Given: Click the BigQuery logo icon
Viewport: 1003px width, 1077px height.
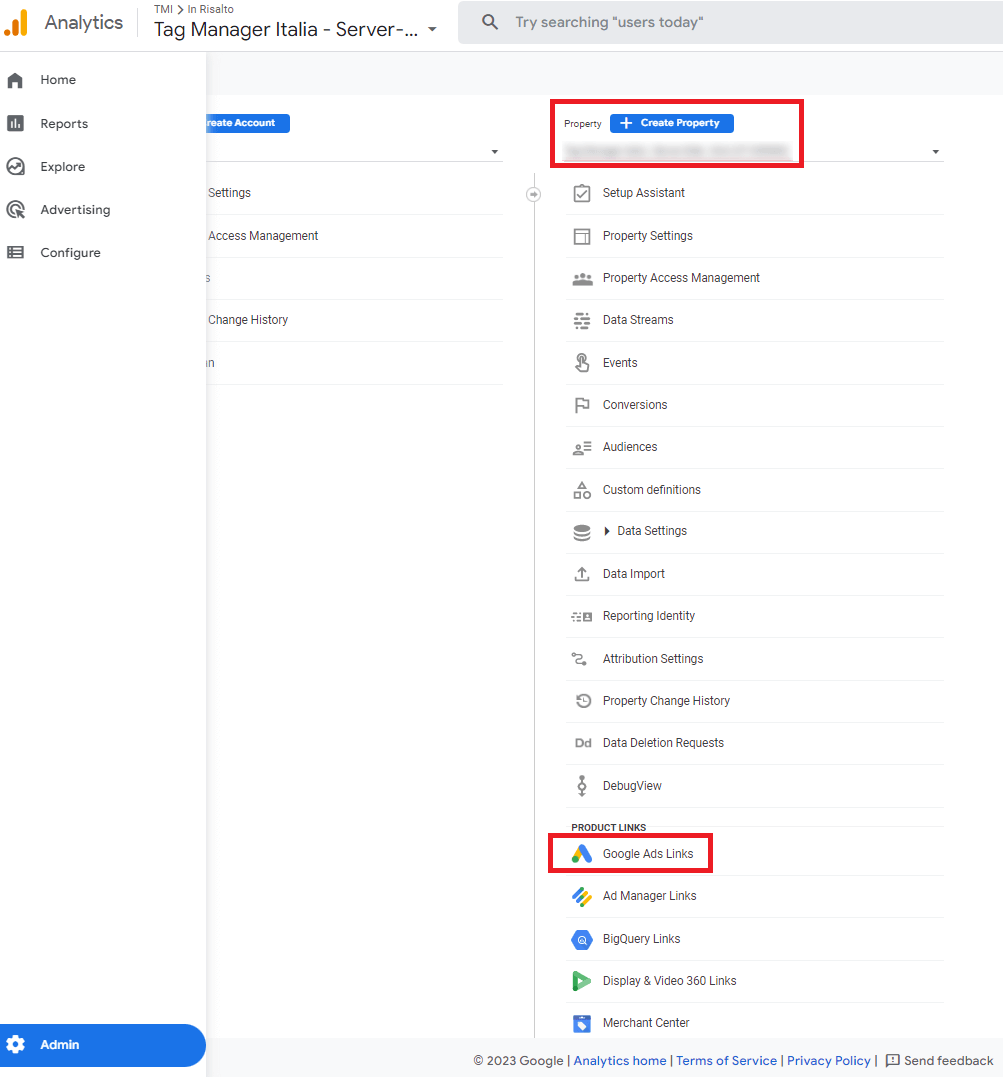Looking at the screenshot, I should [582, 939].
